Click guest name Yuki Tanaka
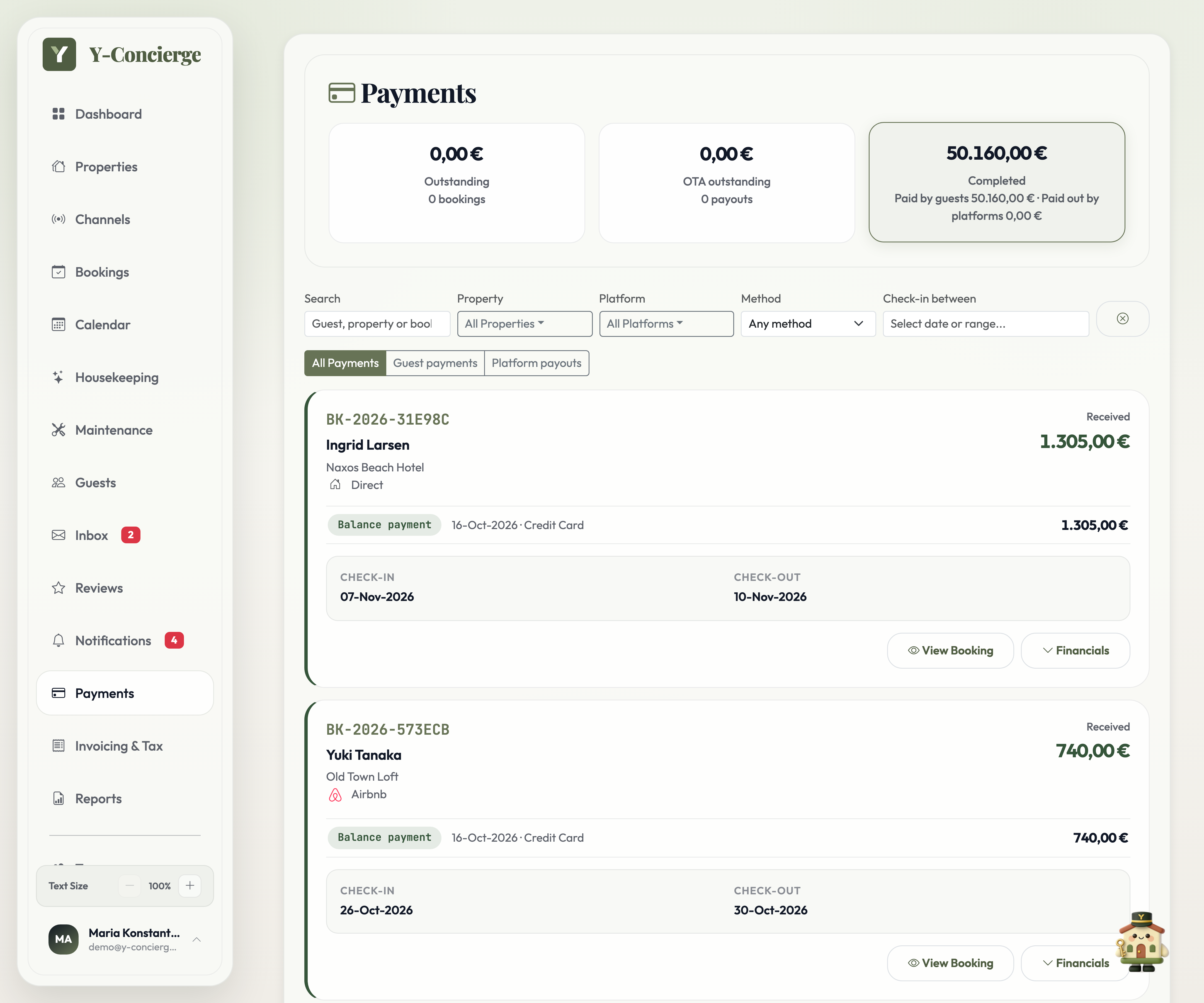The height and width of the screenshot is (1003, 1204). (363, 755)
